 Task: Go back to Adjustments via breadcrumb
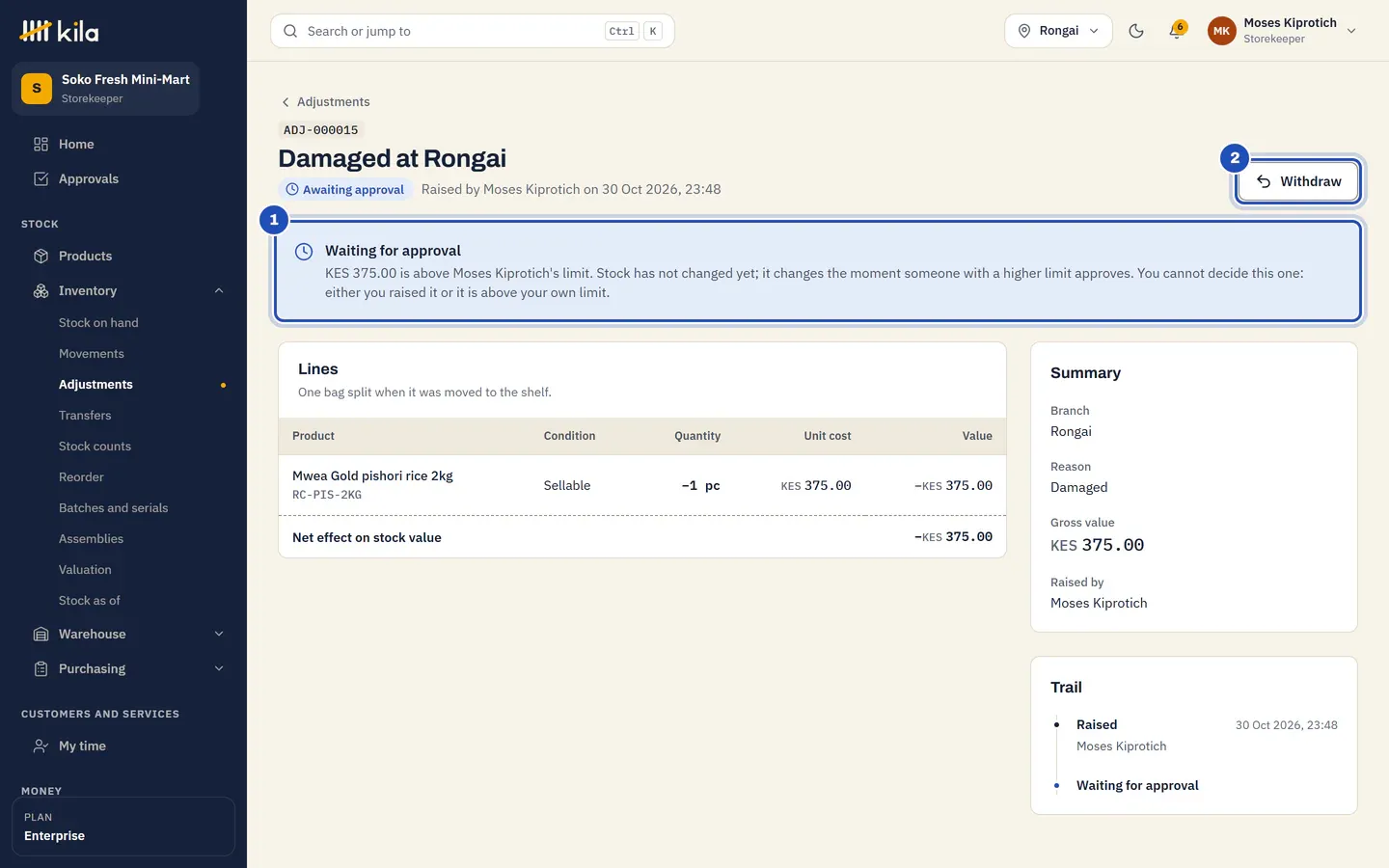tap(325, 101)
